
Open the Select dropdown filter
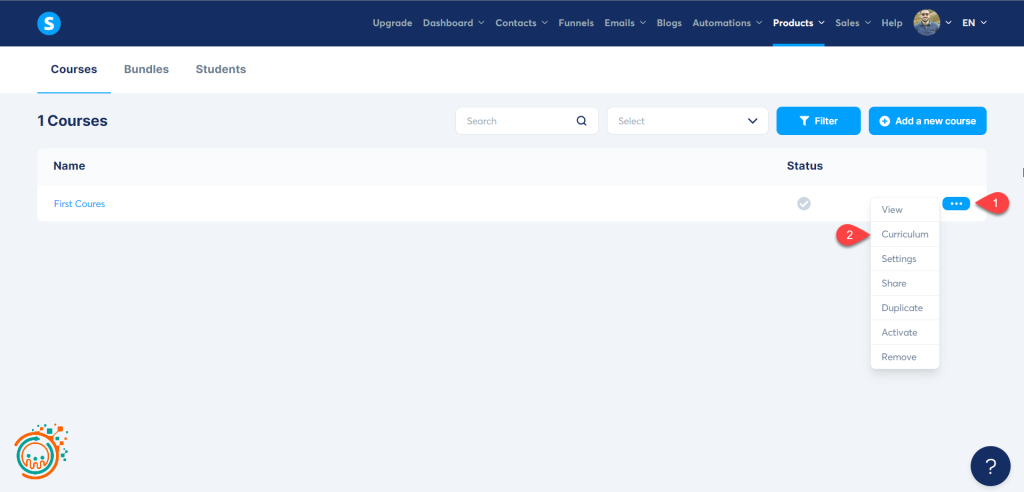click(687, 121)
